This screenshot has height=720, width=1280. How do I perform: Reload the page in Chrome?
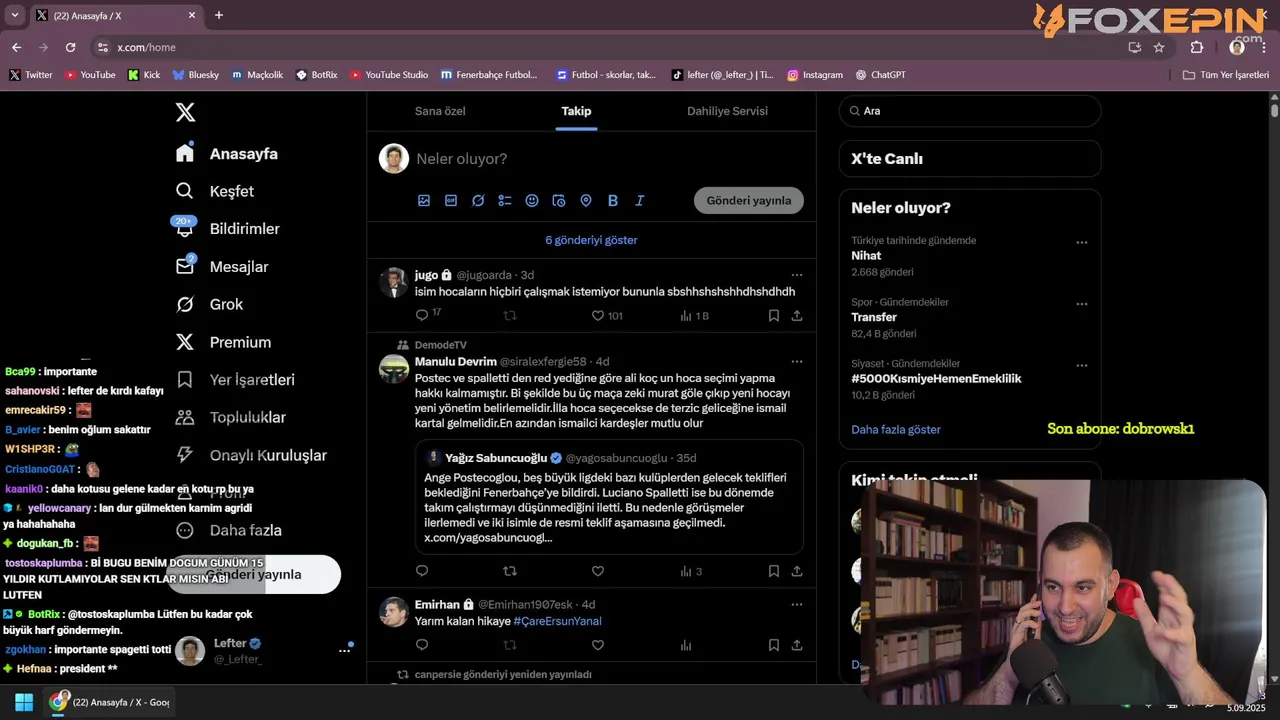click(x=70, y=47)
